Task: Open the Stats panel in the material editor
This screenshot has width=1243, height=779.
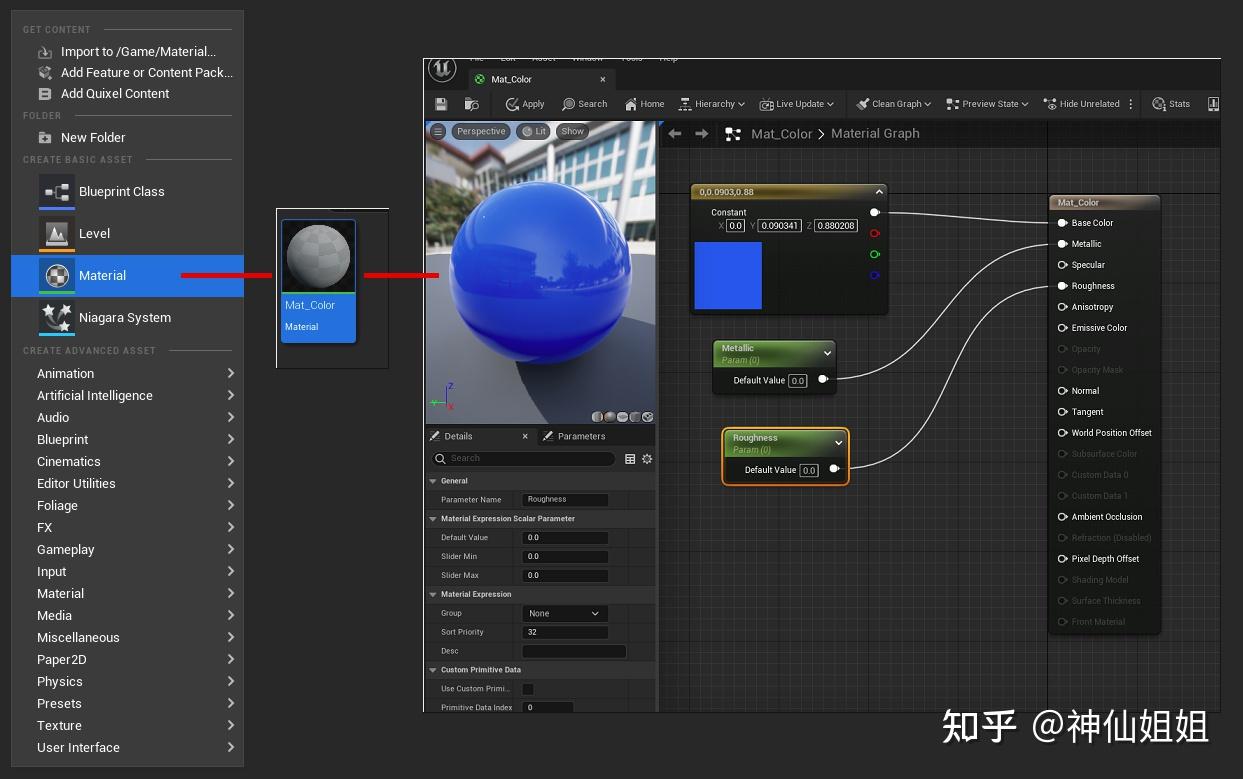Action: (1170, 103)
